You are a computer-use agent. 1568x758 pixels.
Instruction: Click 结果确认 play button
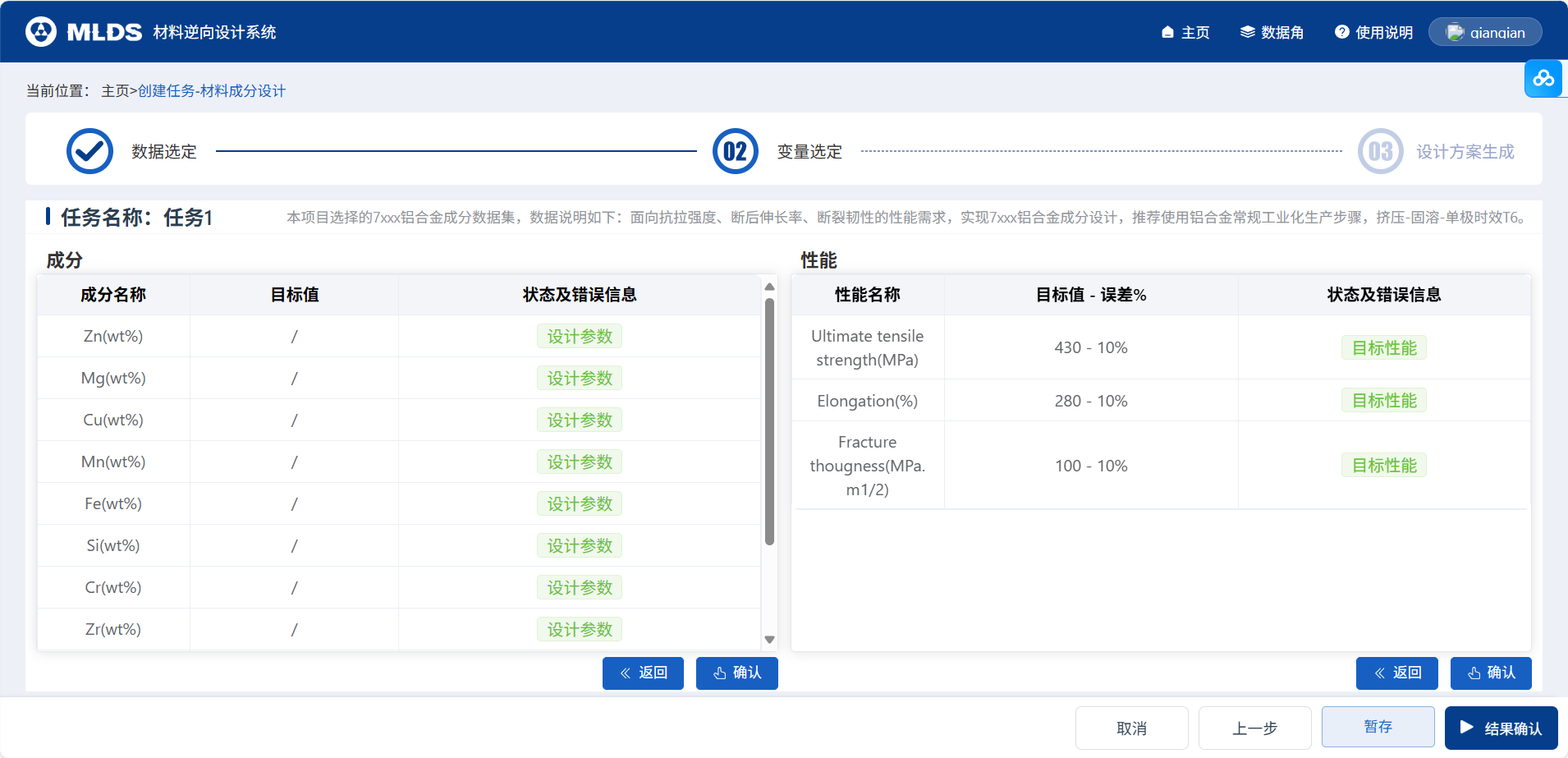(1501, 728)
